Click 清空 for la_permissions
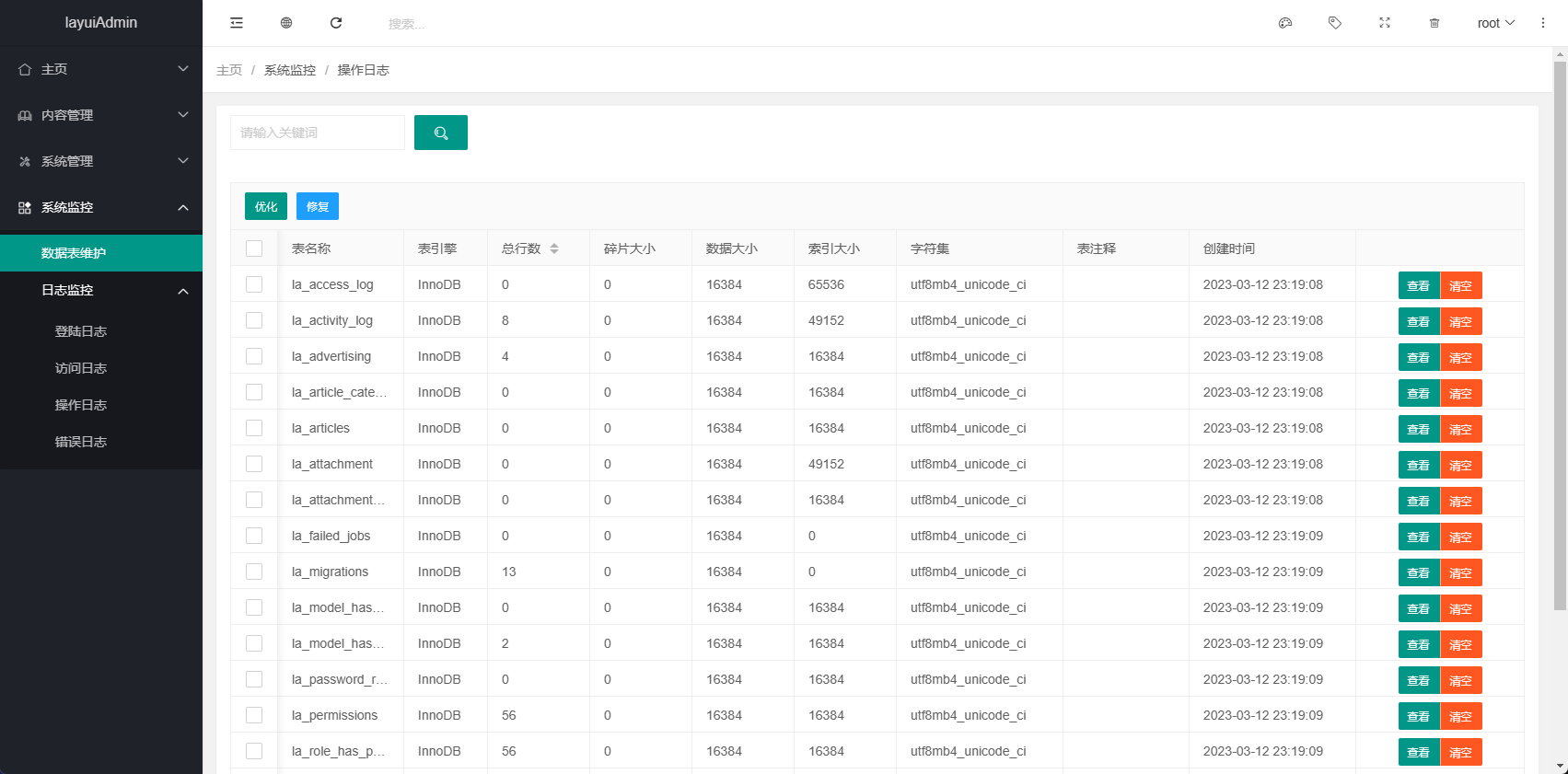 pos(1461,716)
